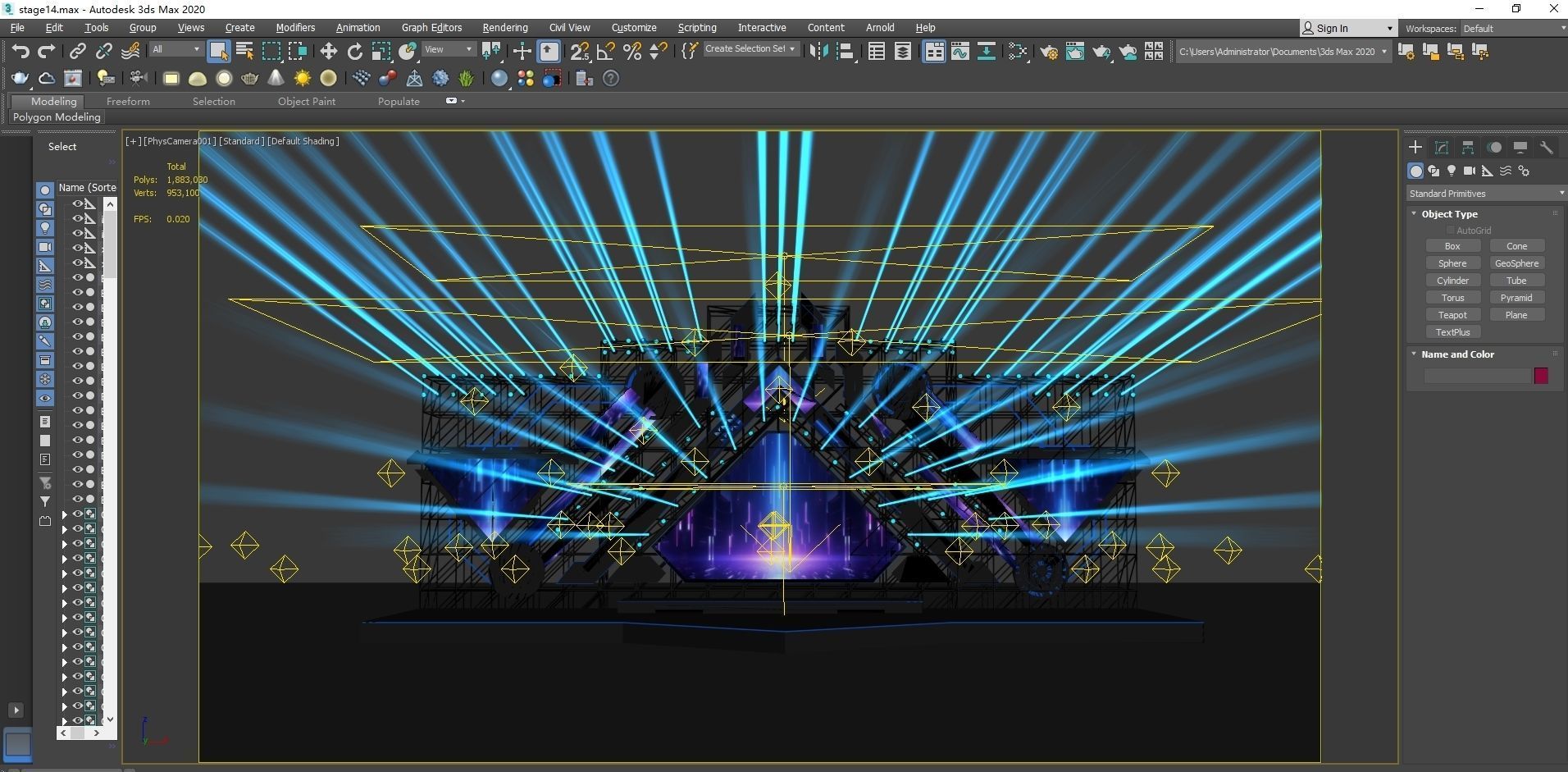Open Render Setup teapot with gear
This screenshot has height=772, width=1568.
[x=1048, y=52]
